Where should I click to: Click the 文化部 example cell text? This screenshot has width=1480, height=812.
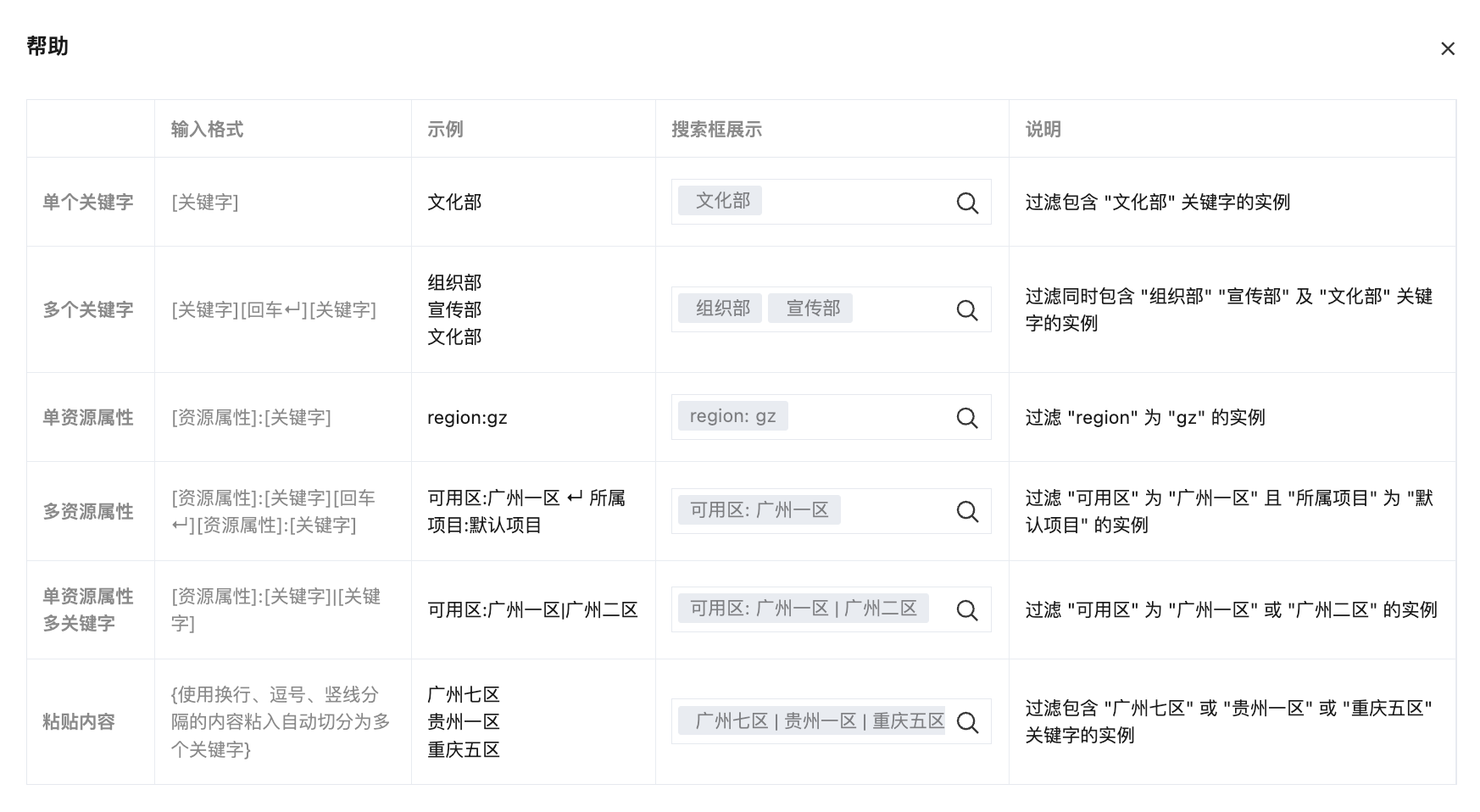(454, 202)
